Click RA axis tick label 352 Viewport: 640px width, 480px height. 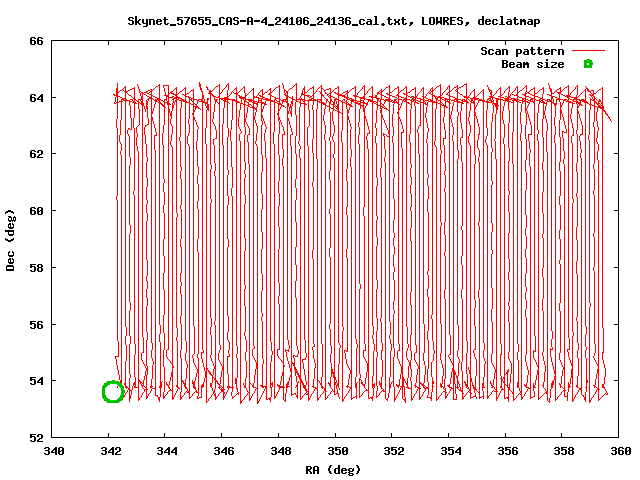coord(394,451)
